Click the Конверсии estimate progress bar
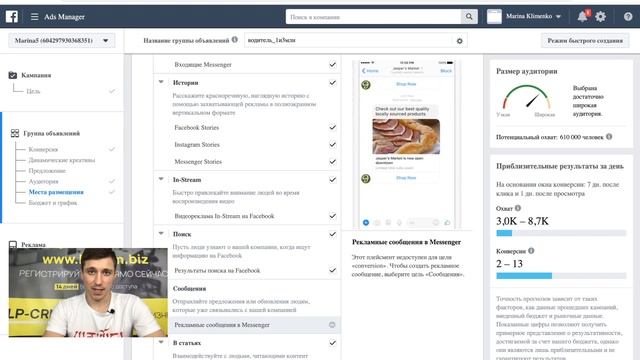 [561, 276]
